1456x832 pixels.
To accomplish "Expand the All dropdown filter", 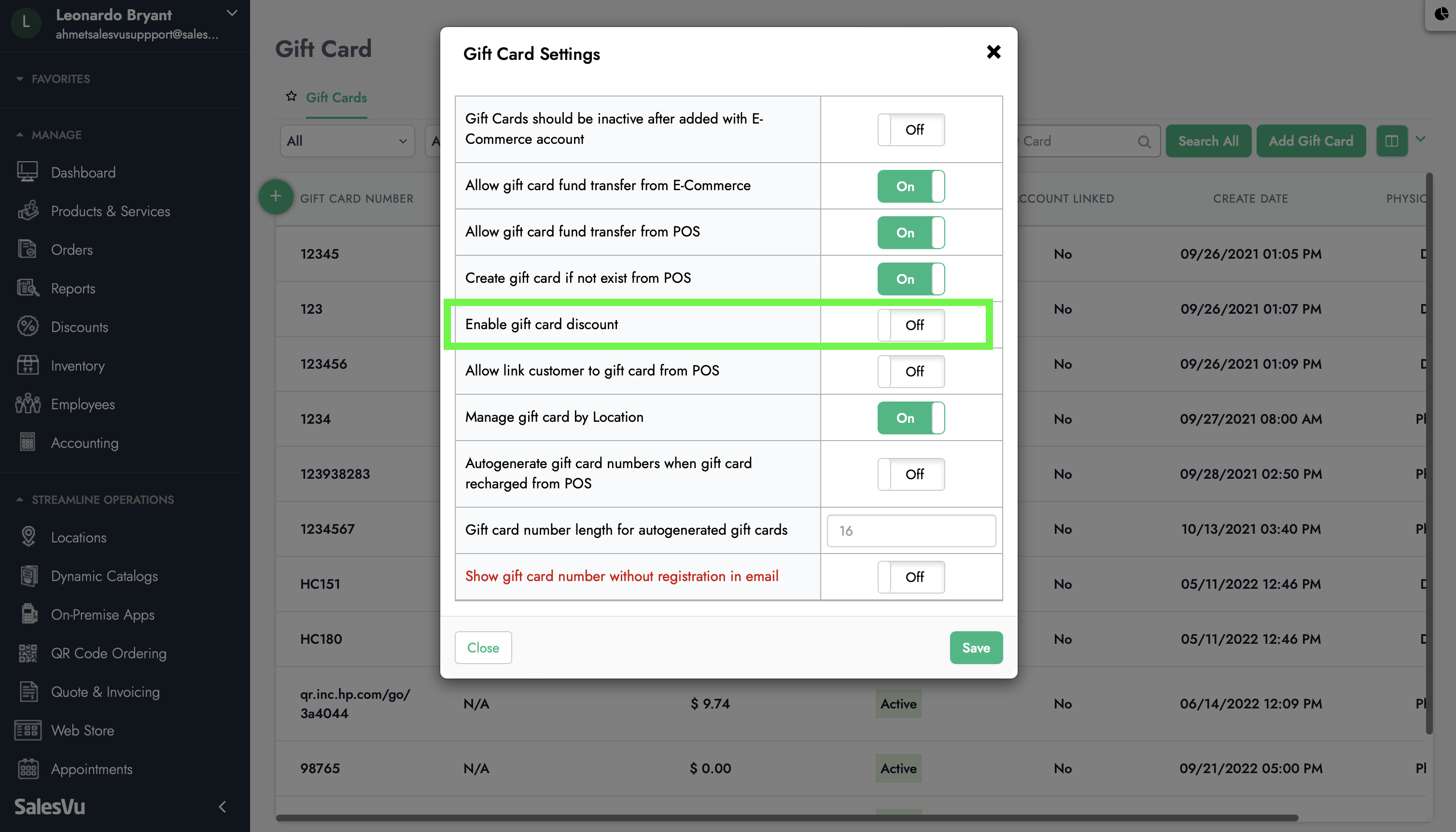I will [x=346, y=140].
